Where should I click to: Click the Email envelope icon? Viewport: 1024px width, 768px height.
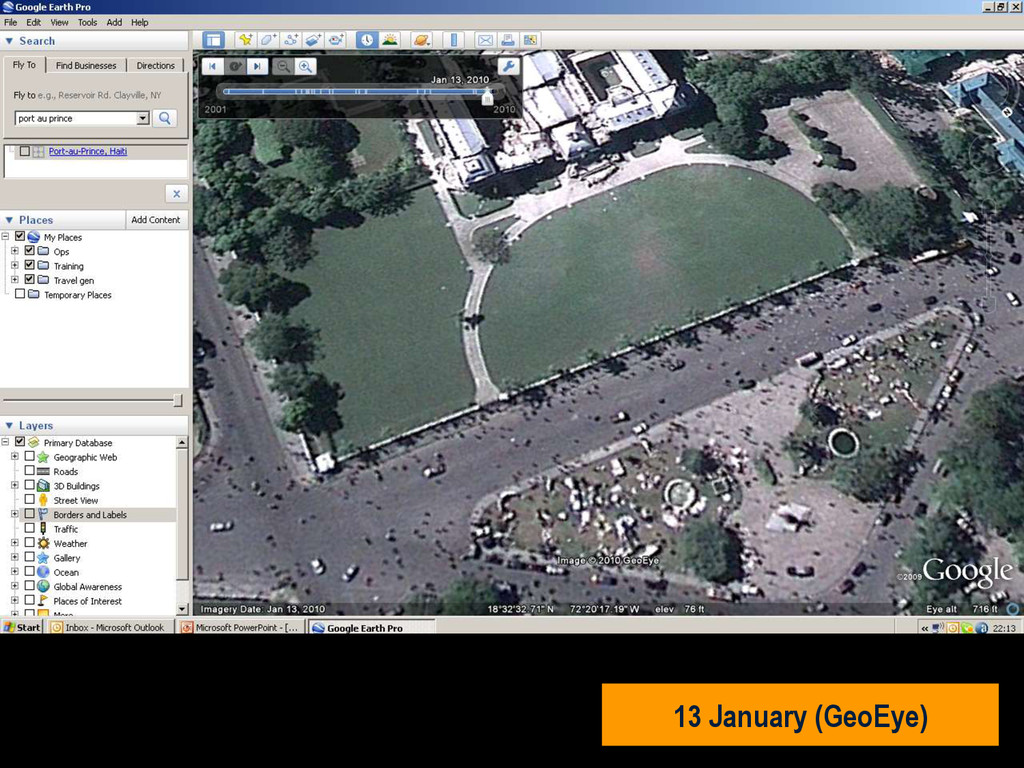pyautogui.click(x=485, y=40)
